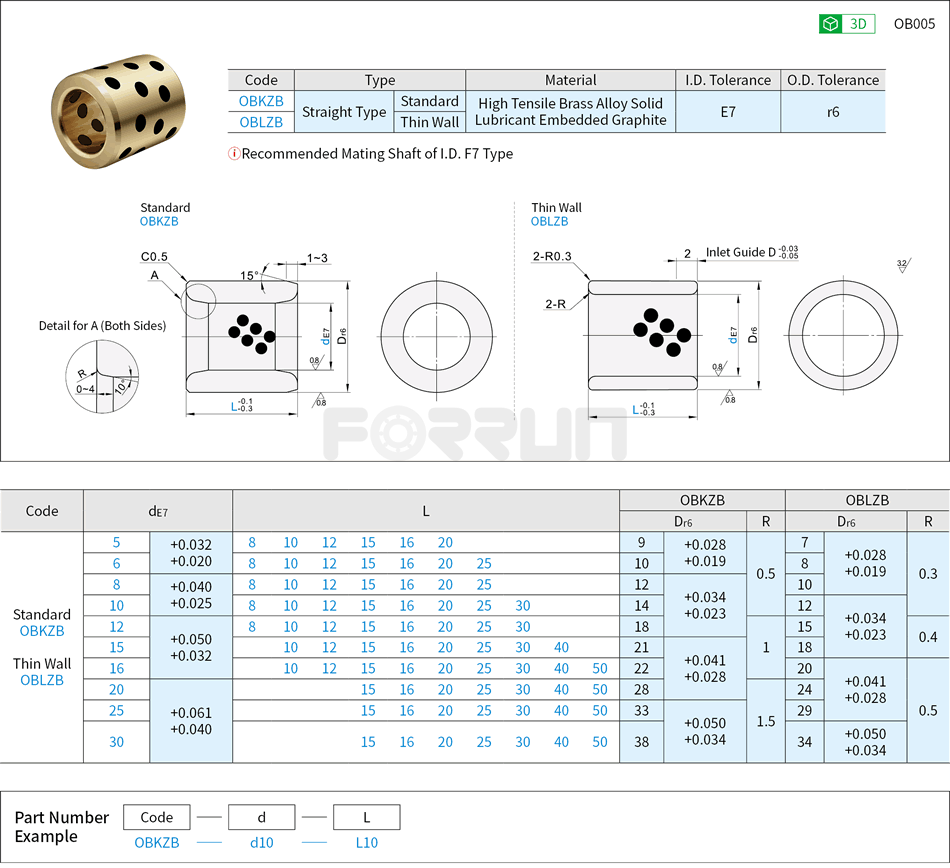Click the Code box in Part Number Example
Viewport: 950px width, 868px height.
156,817
